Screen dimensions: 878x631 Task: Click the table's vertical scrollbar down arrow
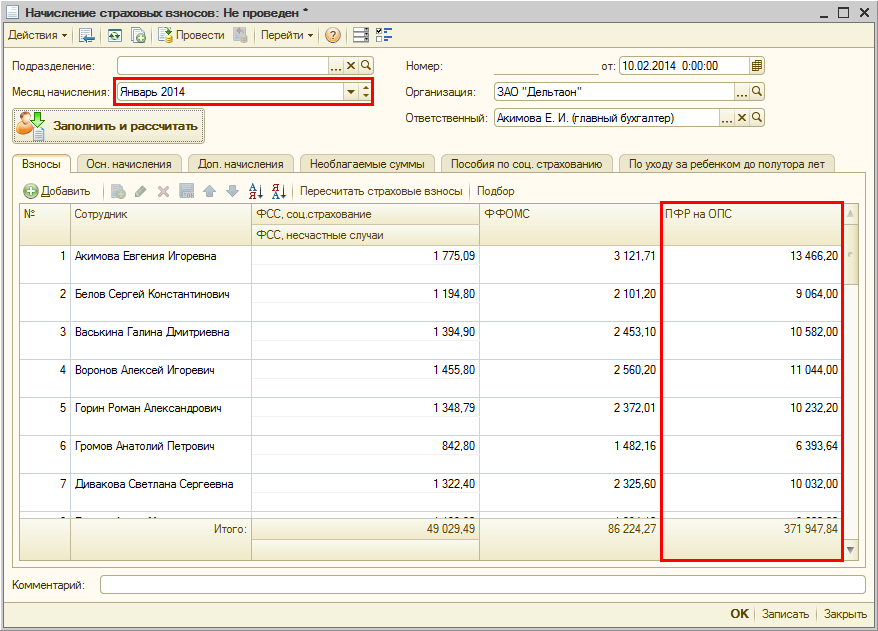tap(851, 549)
